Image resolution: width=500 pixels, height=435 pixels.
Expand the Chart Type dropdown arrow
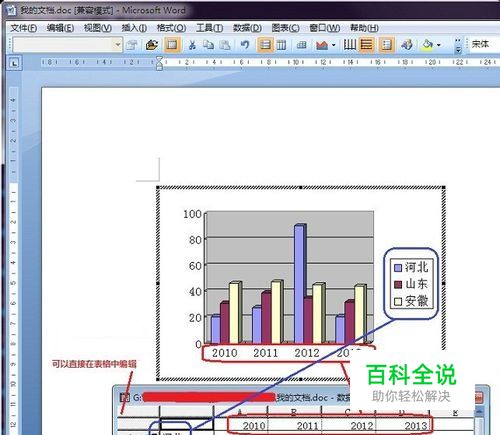tap(333, 45)
